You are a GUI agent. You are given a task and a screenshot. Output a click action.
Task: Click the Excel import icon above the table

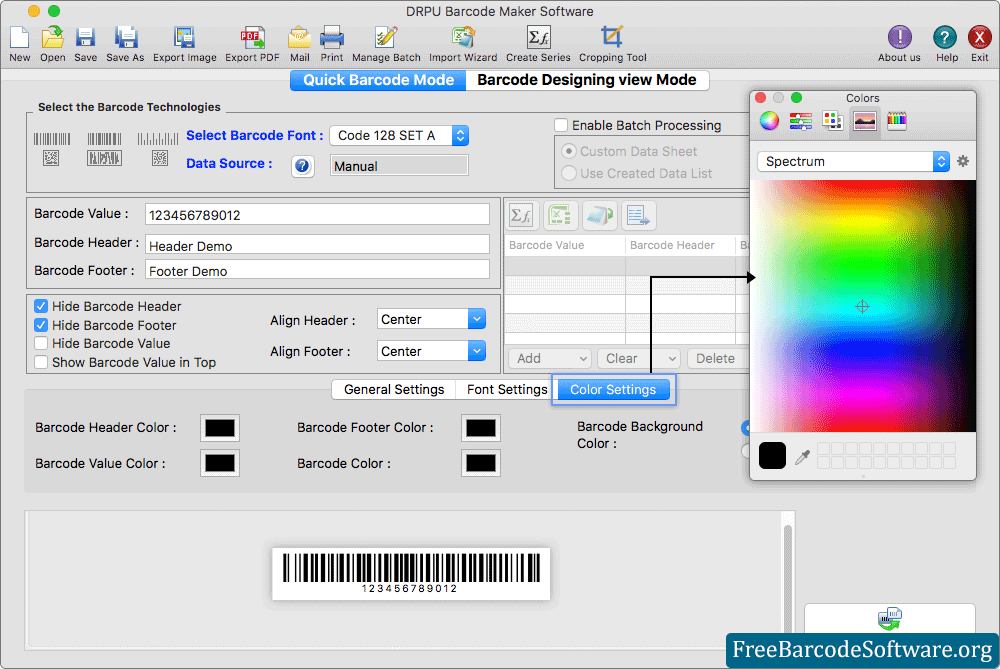pyautogui.click(x=561, y=216)
